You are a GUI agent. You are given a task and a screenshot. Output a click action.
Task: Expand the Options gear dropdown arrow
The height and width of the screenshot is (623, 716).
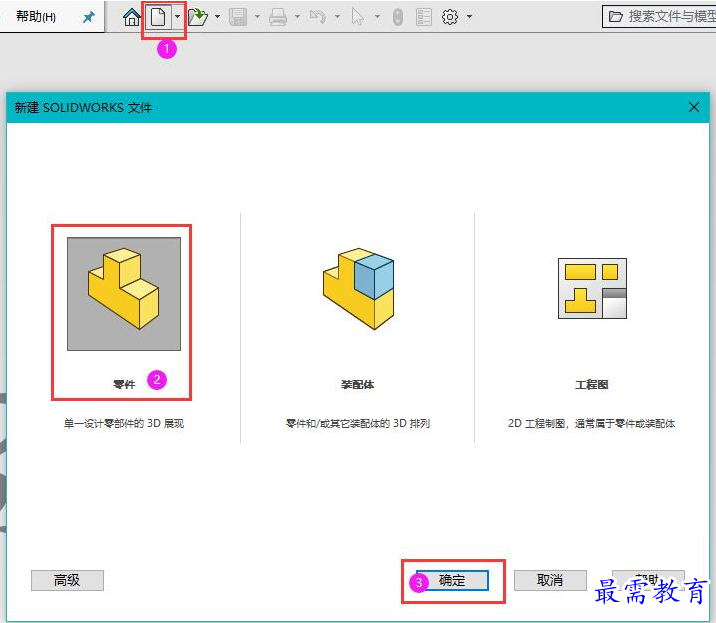[469, 17]
